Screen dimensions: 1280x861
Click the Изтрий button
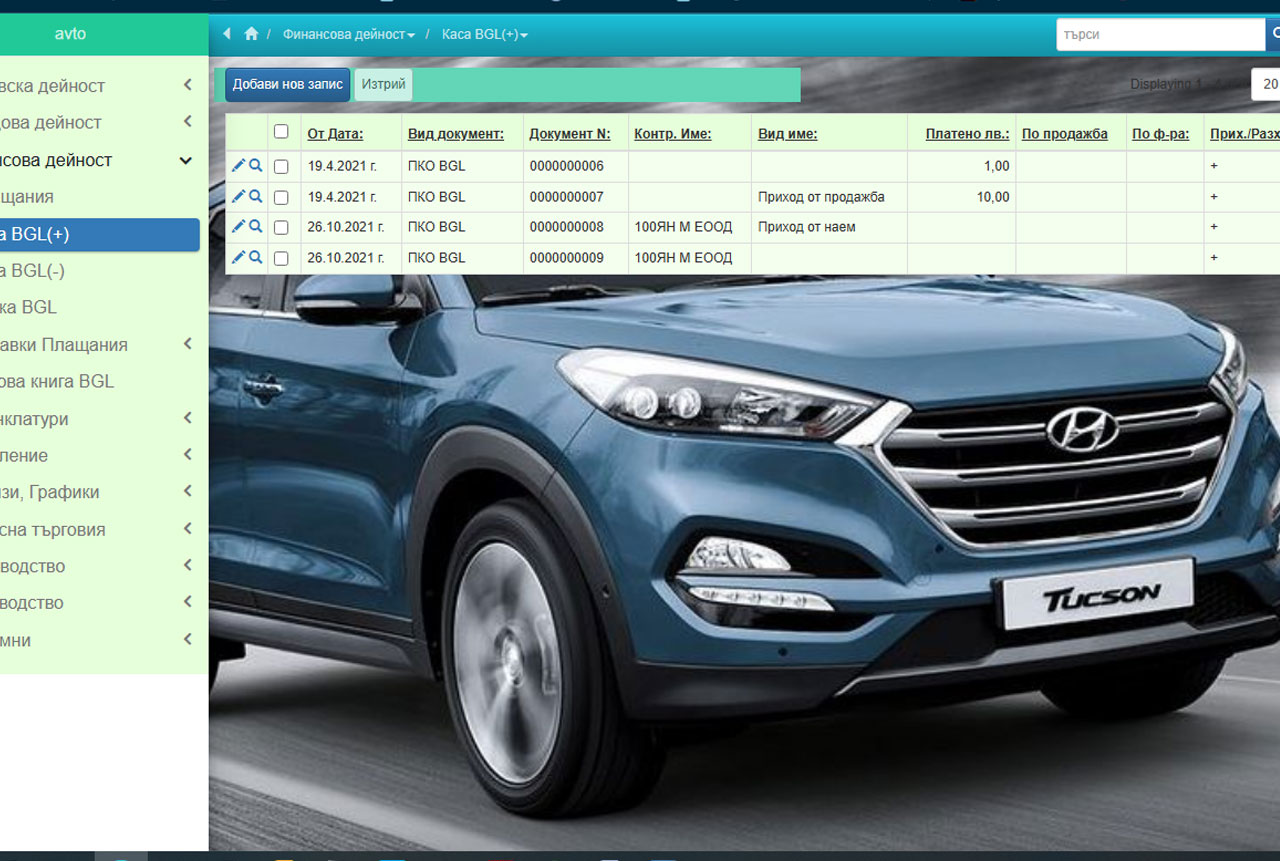[x=383, y=85]
